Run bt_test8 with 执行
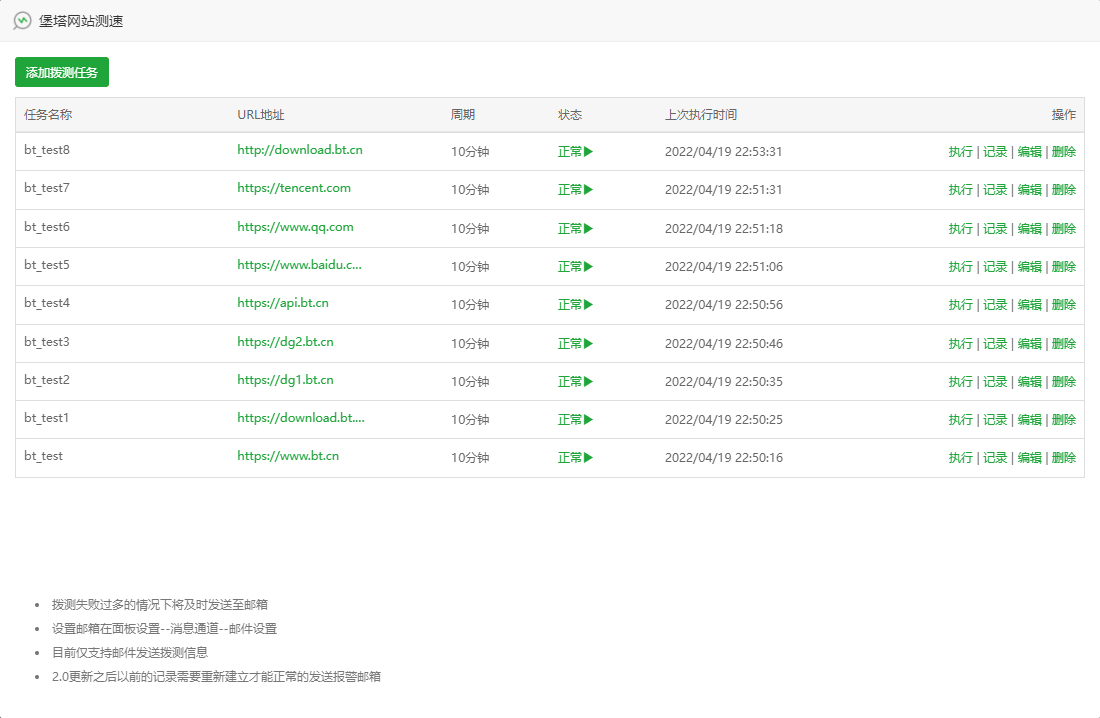 pos(960,152)
